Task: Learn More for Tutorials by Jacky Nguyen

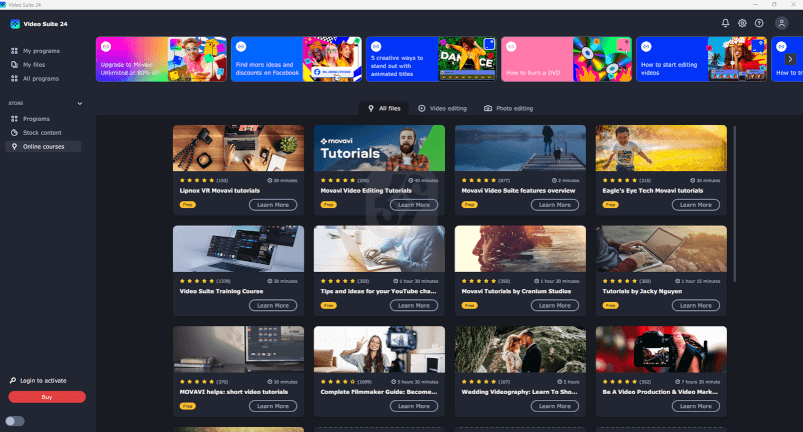Action: coord(695,306)
